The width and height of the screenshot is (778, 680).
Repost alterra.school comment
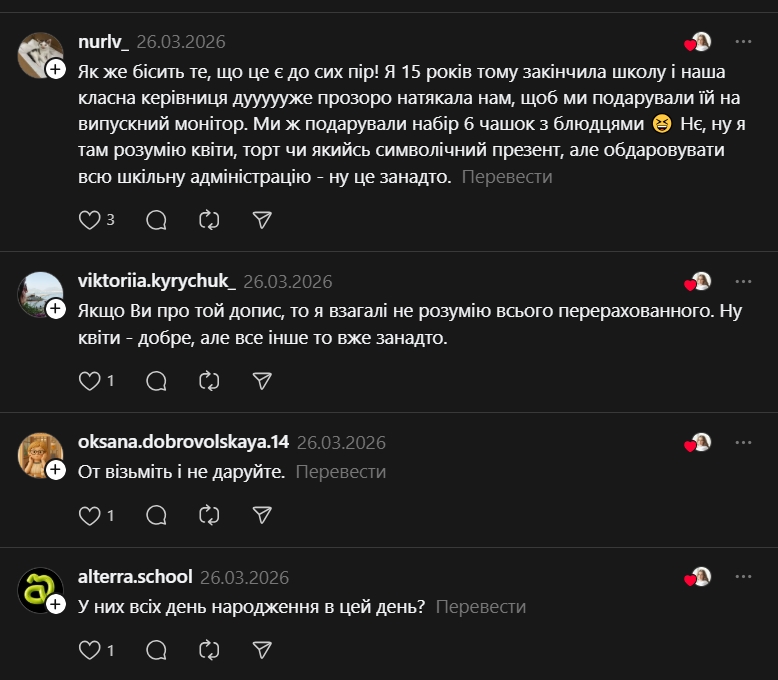[209, 651]
